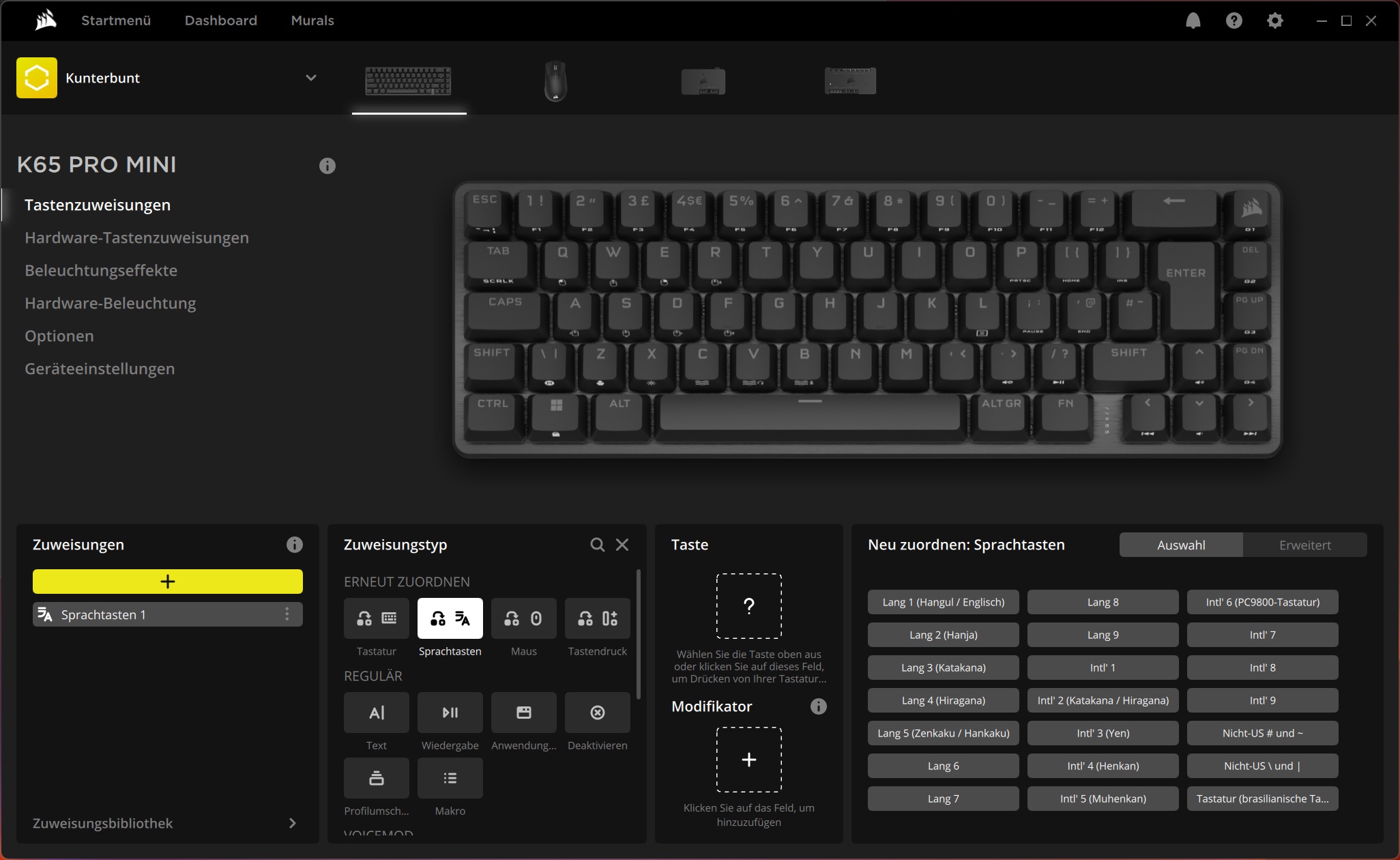Choose the Anwendung assignment type
Viewport: 1400px width, 860px height.
point(524,713)
